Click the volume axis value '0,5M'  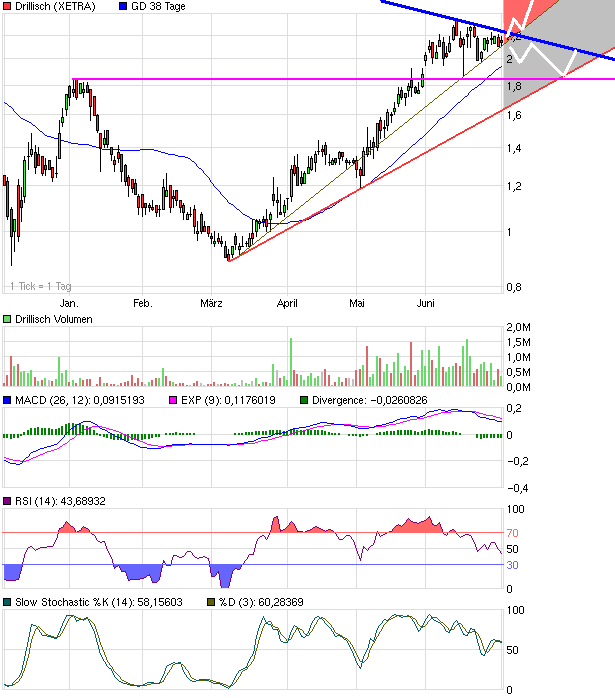[x=518, y=373]
